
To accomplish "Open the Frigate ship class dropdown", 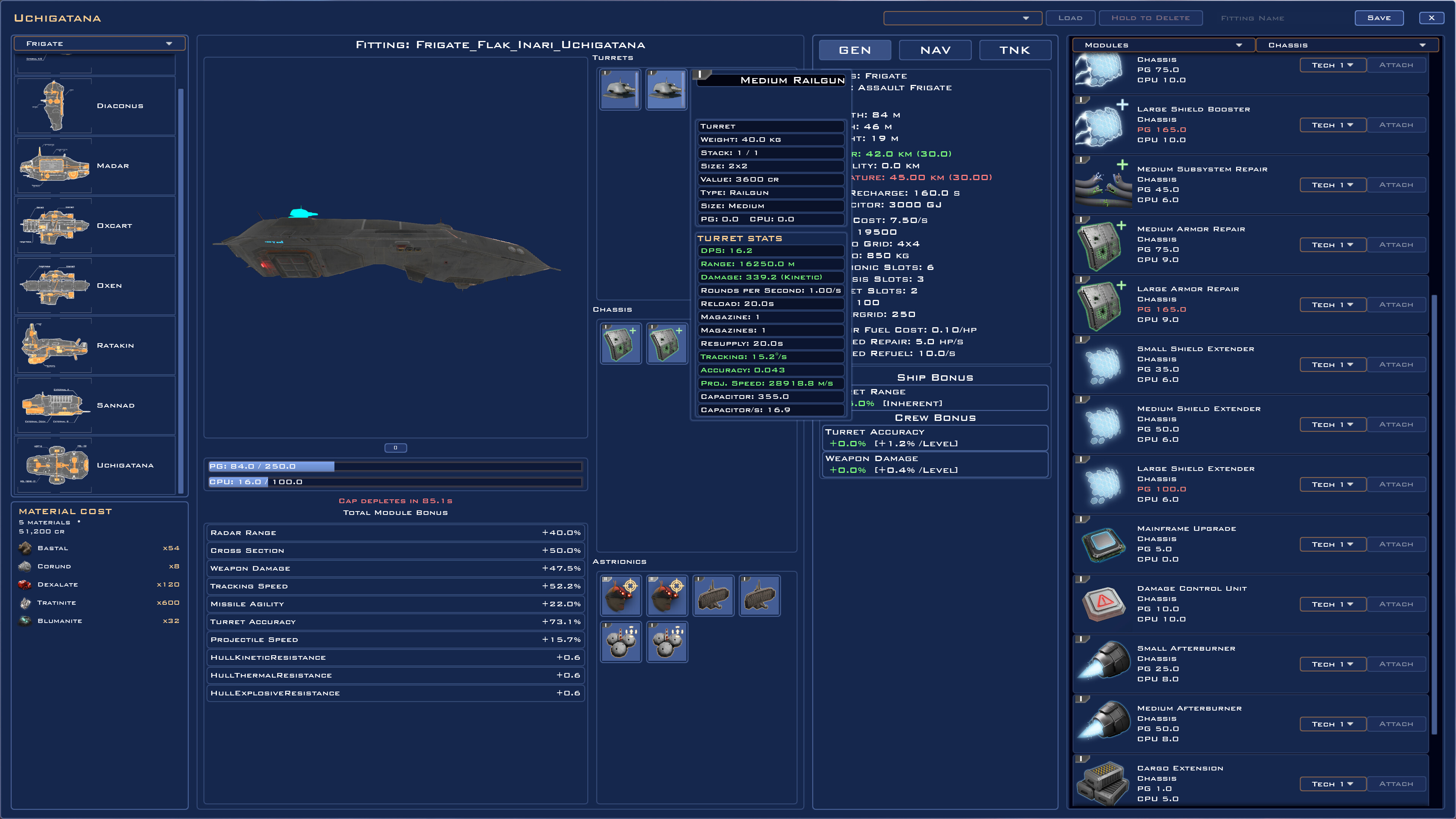I will coord(99,44).
